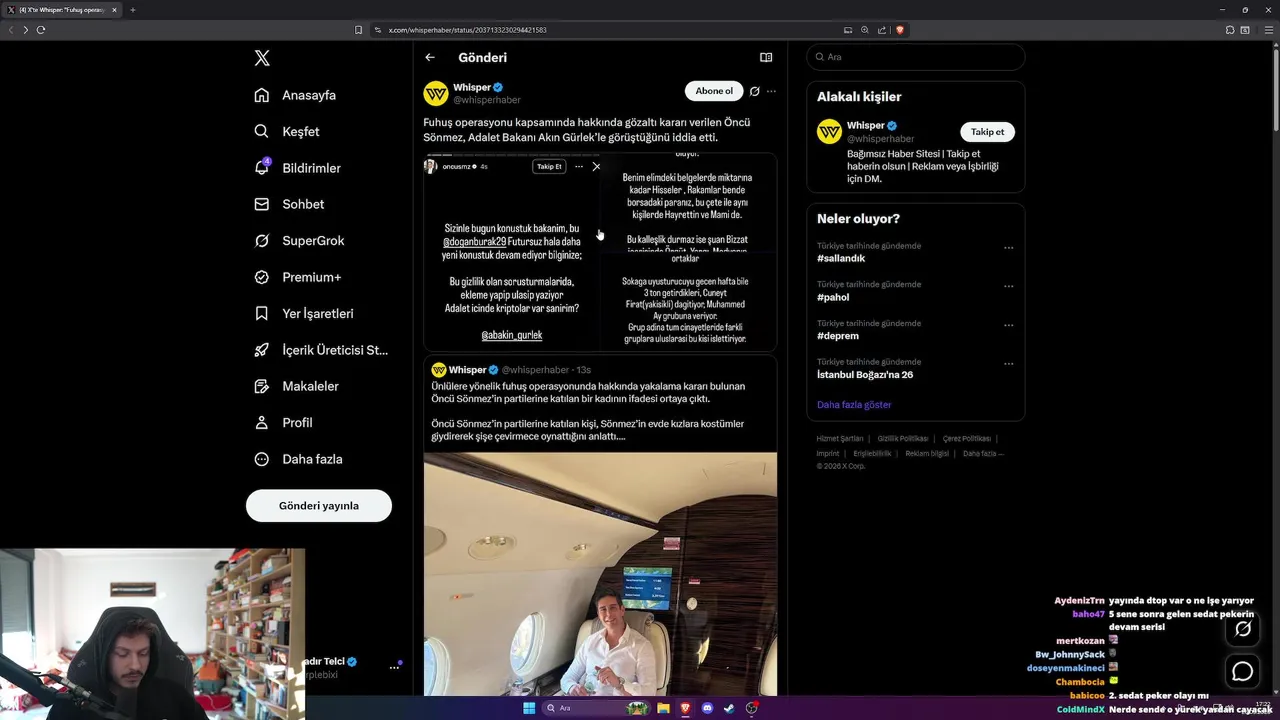Screen dimensions: 1280x720
Task: Open Windows Start button
Action: click(529, 708)
